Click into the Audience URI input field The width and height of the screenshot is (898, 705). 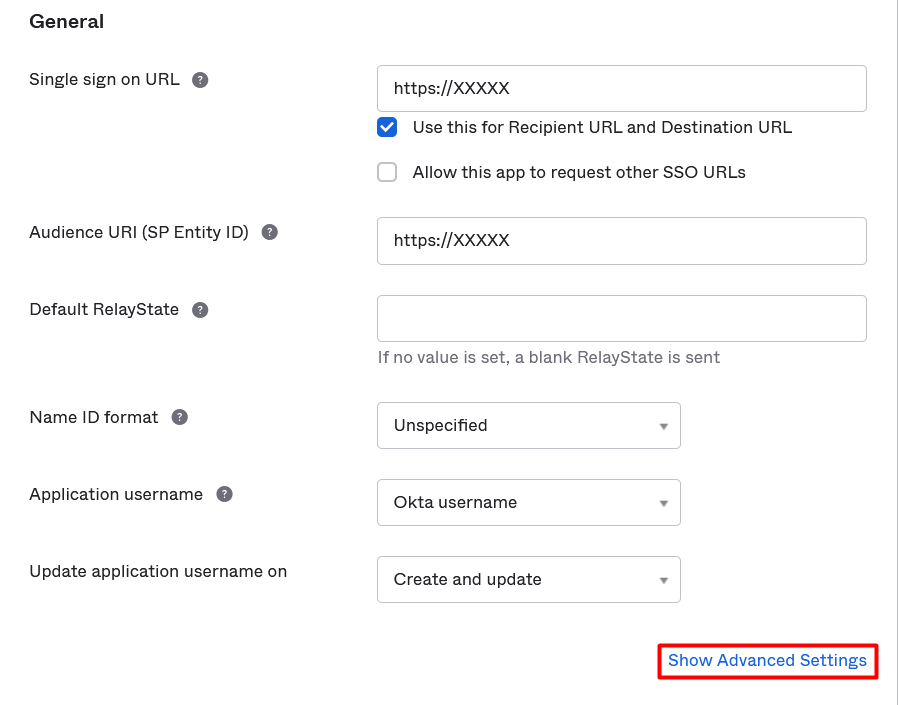point(621,241)
